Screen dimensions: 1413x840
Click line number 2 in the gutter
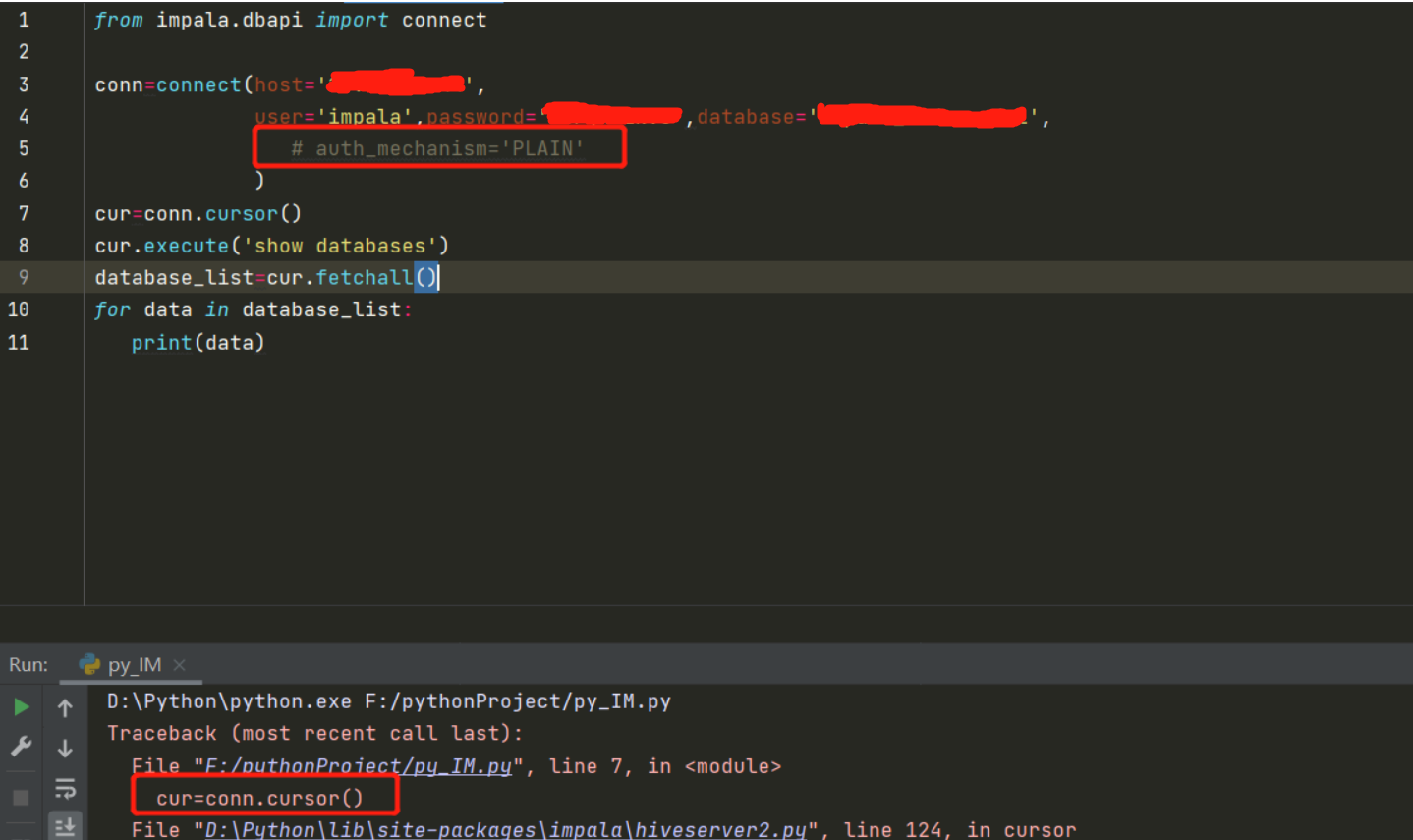[24, 52]
